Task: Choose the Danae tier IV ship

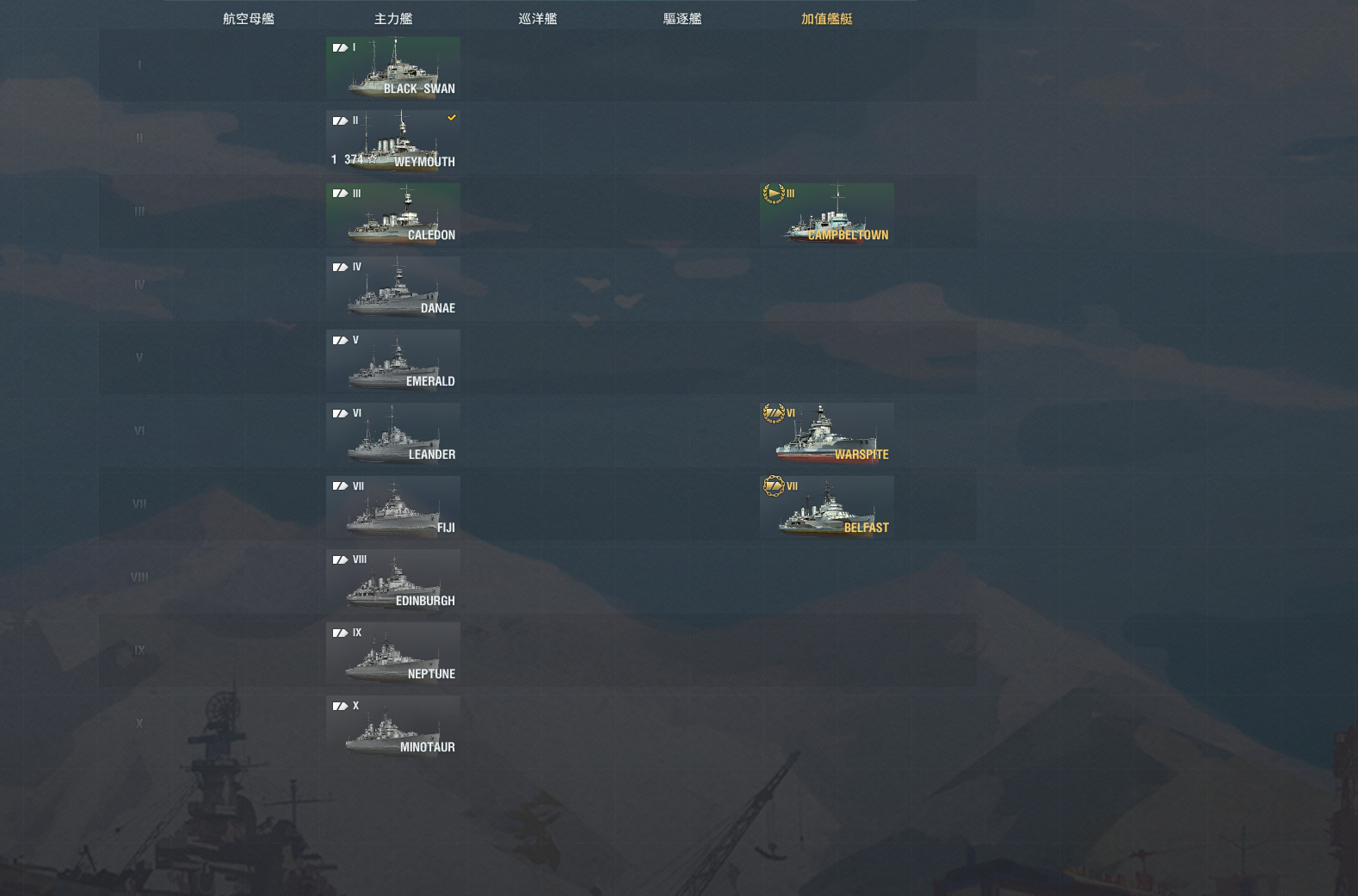Action: pos(393,287)
